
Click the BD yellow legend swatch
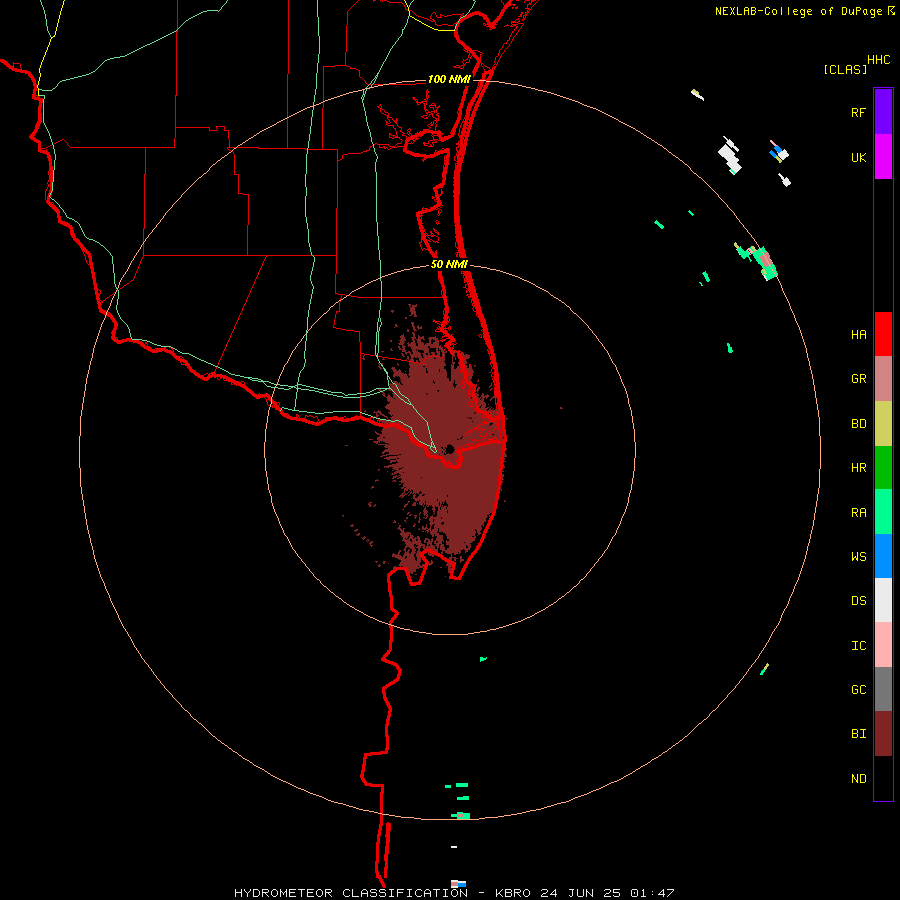pyautogui.click(x=883, y=424)
